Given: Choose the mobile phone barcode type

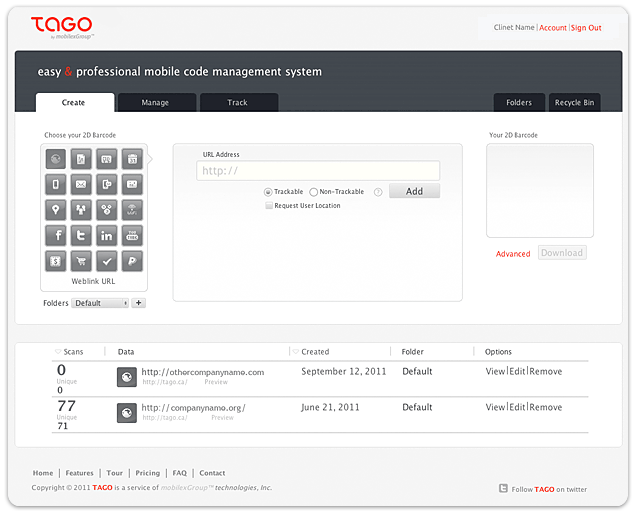Looking at the screenshot, I should [x=55, y=184].
